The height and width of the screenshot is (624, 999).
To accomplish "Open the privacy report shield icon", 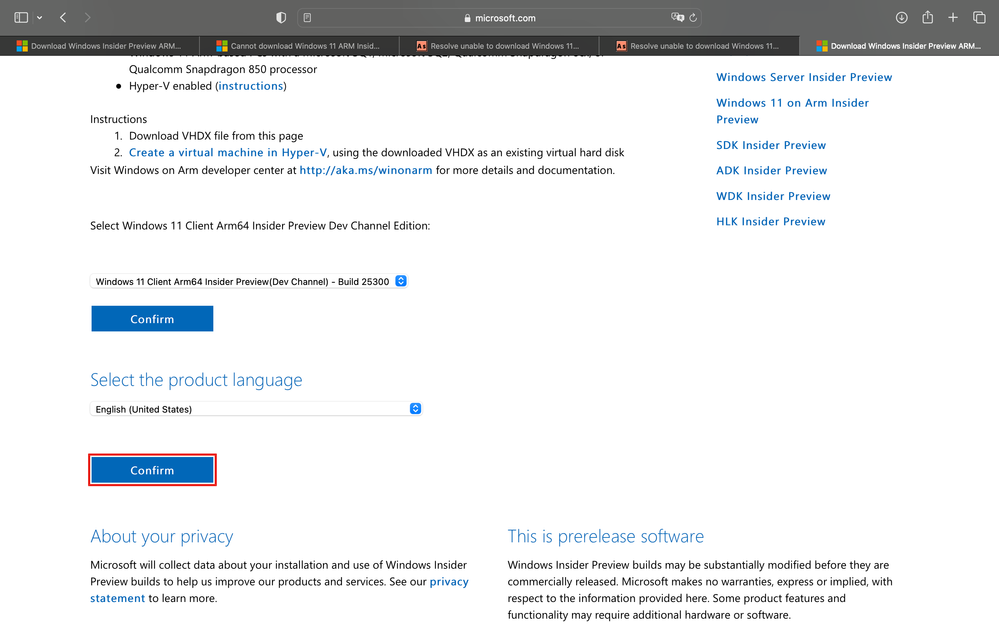I will (281, 18).
